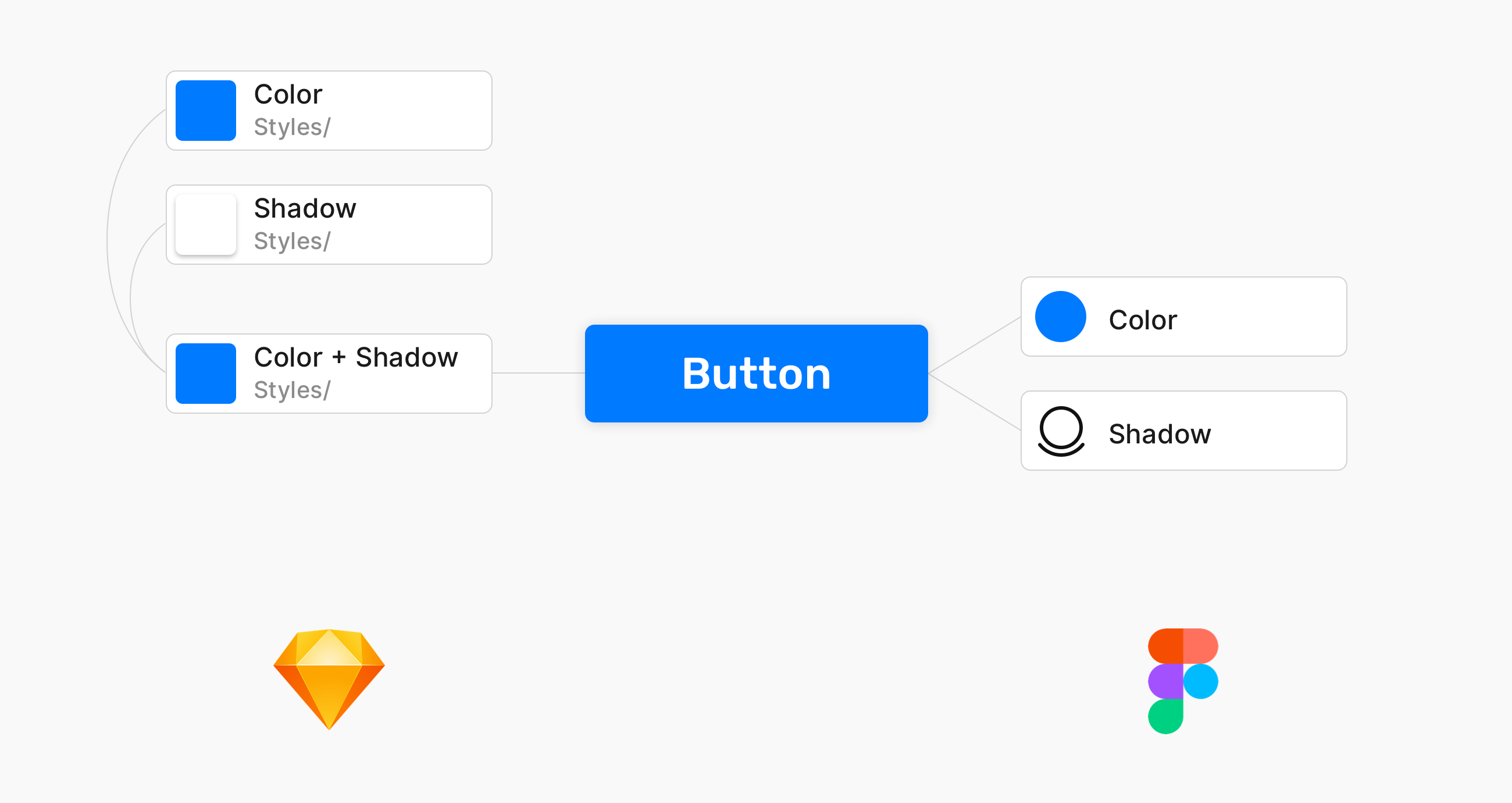The height and width of the screenshot is (803, 1512).
Task: Select the Shadow Styles/ card
Action: pos(329,225)
